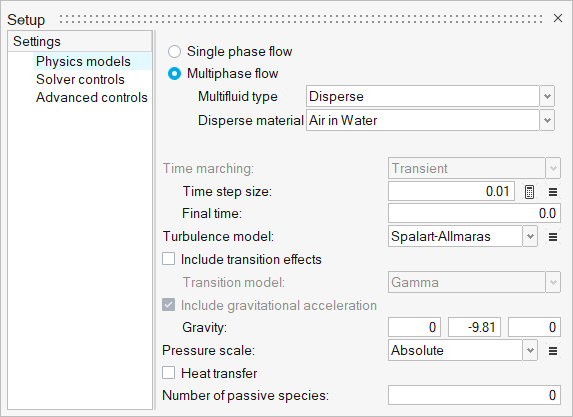573x417 pixels.
Task: Enable Include transition effects checkbox
Action: click(168, 259)
